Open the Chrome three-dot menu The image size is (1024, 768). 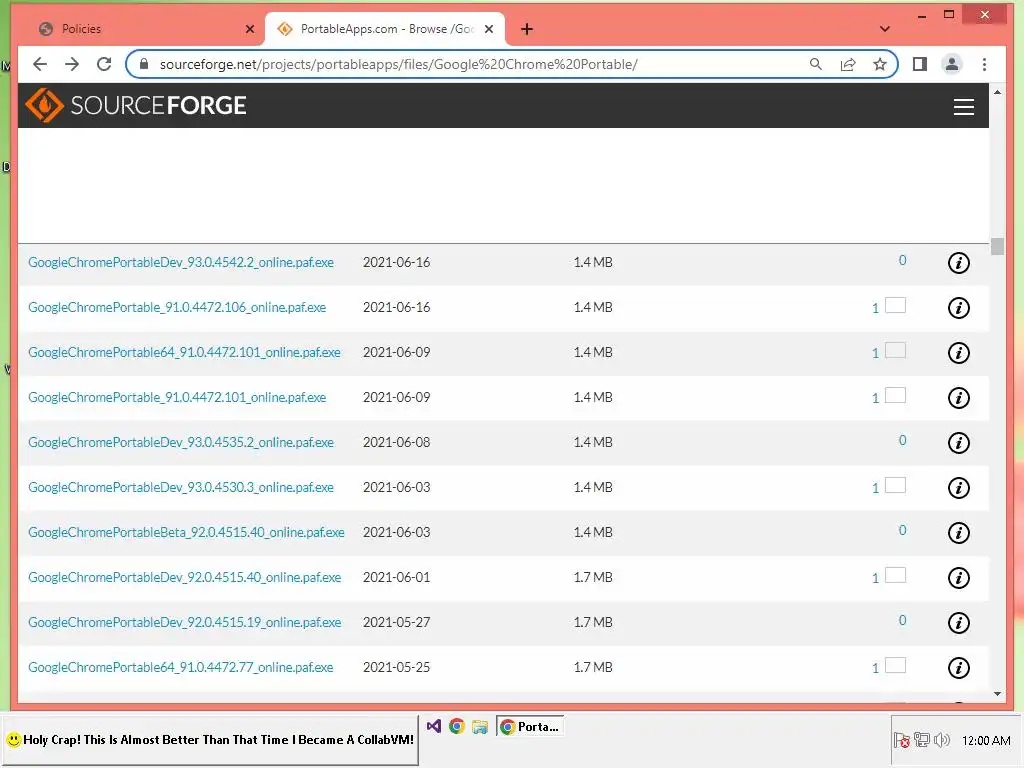click(x=984, y=64)
